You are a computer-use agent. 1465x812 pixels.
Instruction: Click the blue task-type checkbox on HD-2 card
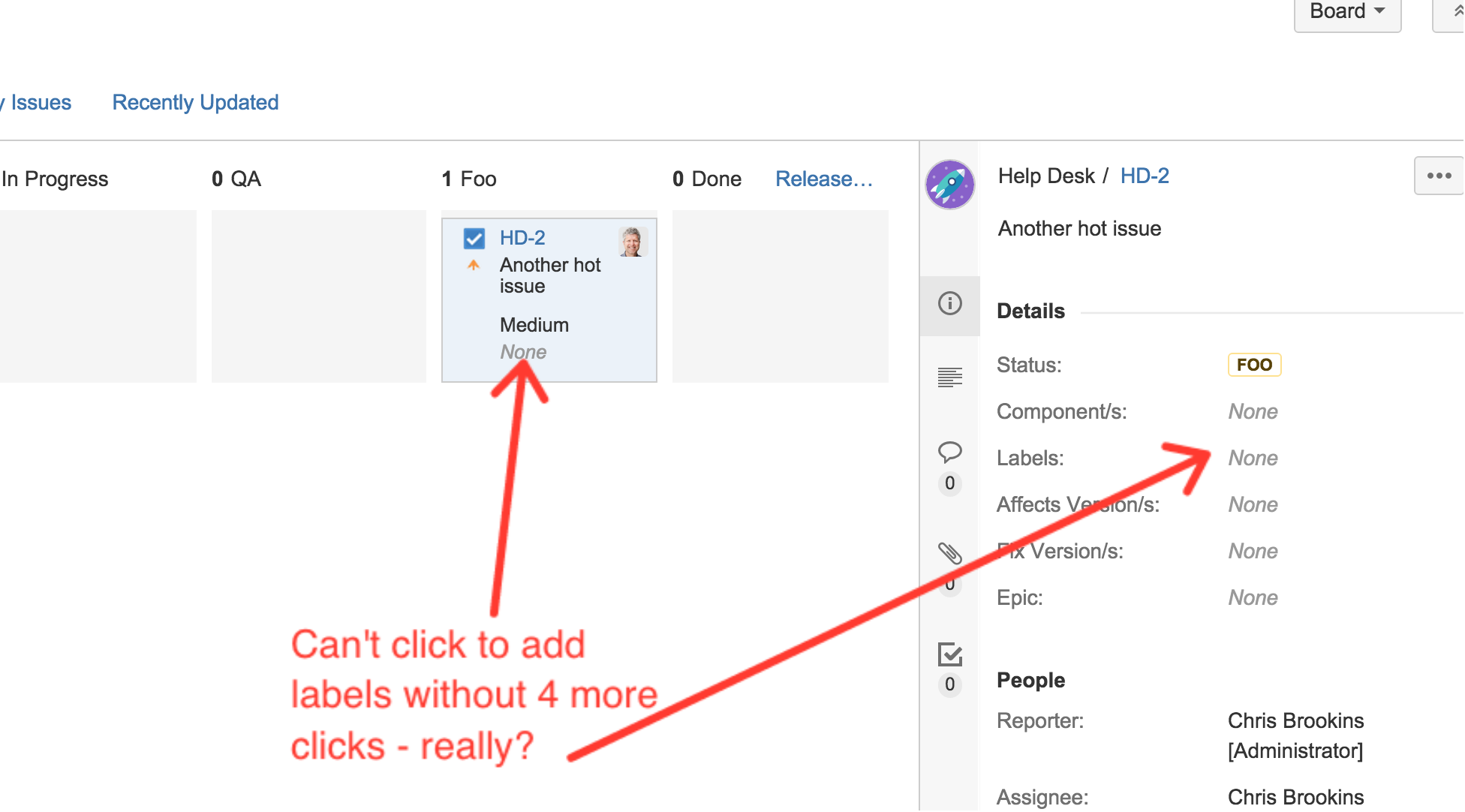click(x=474, y=239)
